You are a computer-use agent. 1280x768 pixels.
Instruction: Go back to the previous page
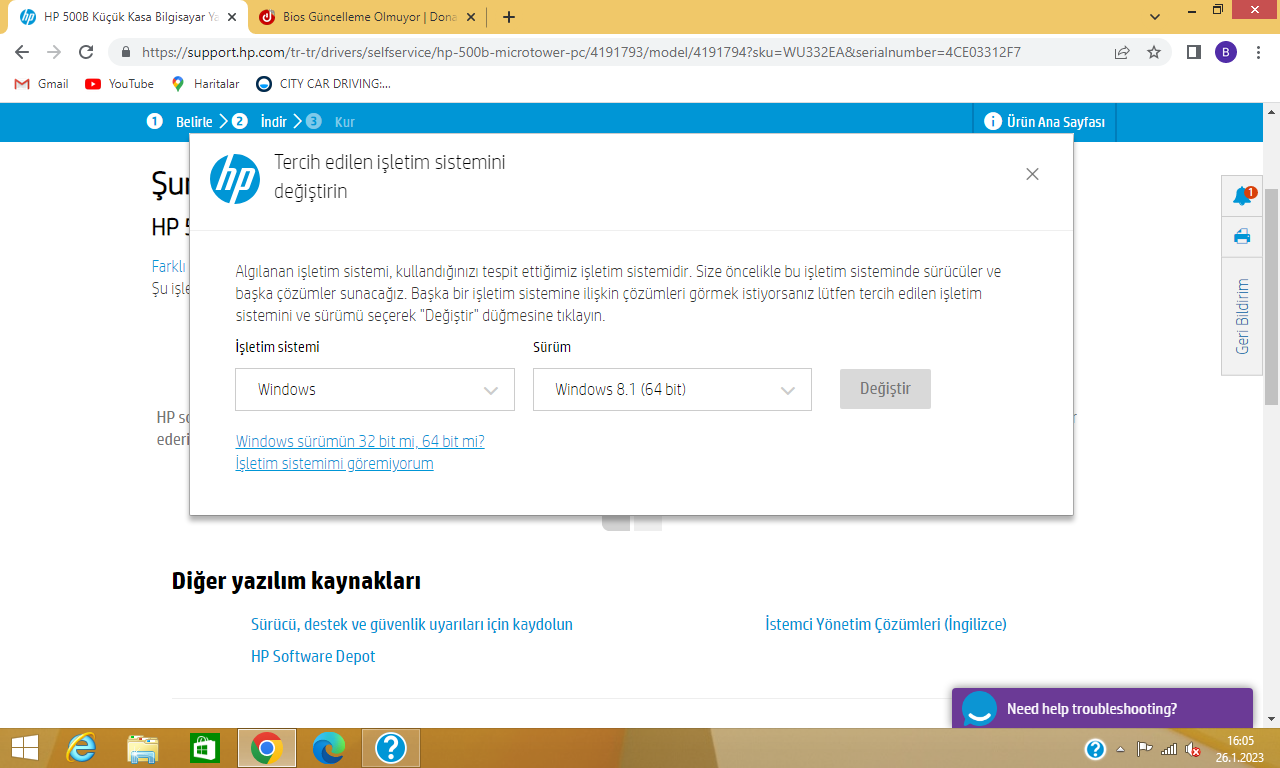click(x=22, y=52)
